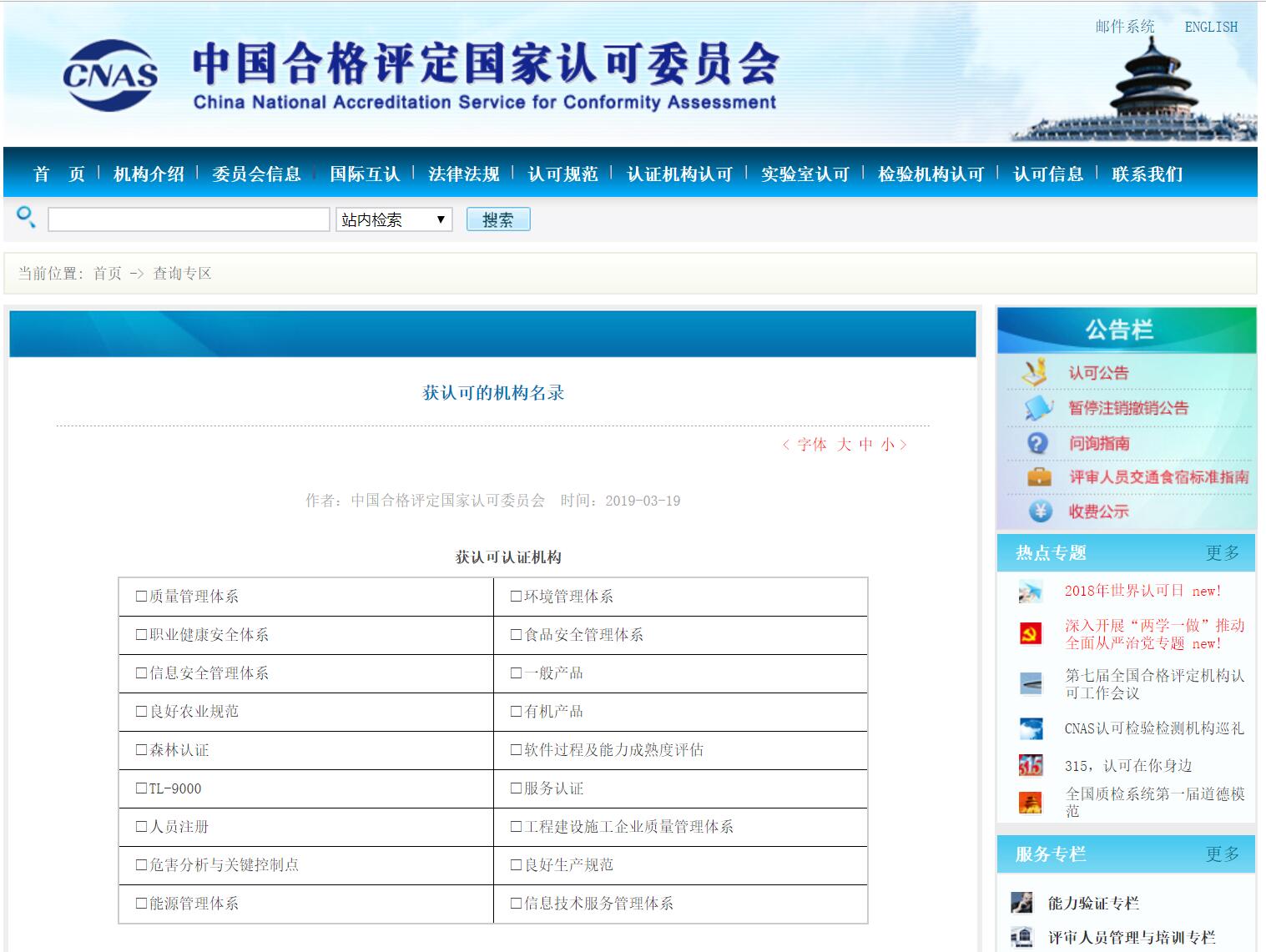Set font size to 大
1266x952 pixels.
click(x=845, y=445)
